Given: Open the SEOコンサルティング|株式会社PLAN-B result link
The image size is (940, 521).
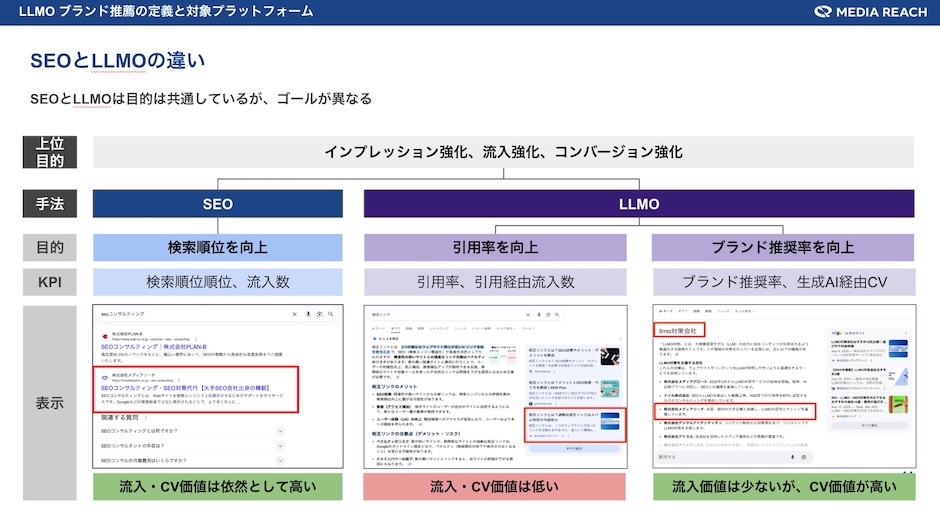Looking at the screenshot, I should (153, 347).
